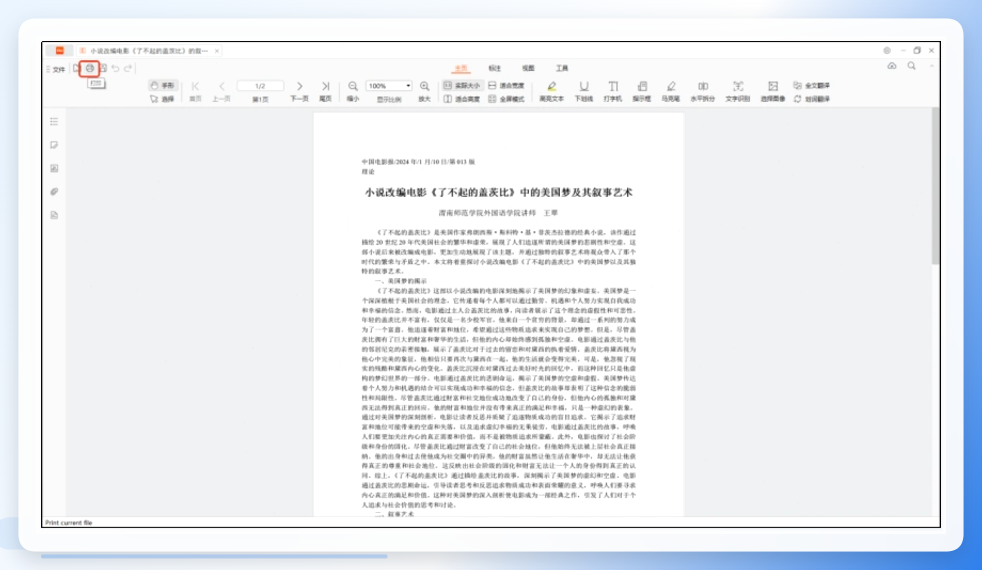Click the 文字识别 OCR tool
This screenshot has height=570, width=982.
click(738, 91)
